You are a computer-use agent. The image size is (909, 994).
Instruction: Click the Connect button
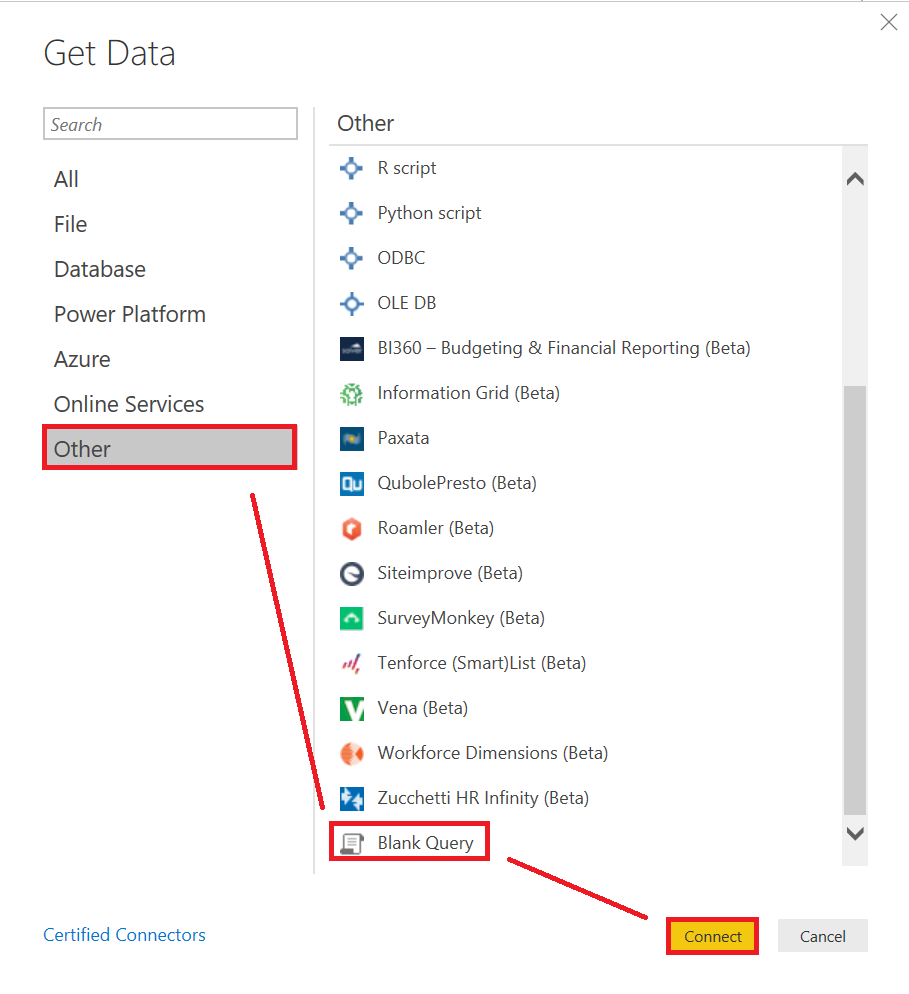click(712, 936)
